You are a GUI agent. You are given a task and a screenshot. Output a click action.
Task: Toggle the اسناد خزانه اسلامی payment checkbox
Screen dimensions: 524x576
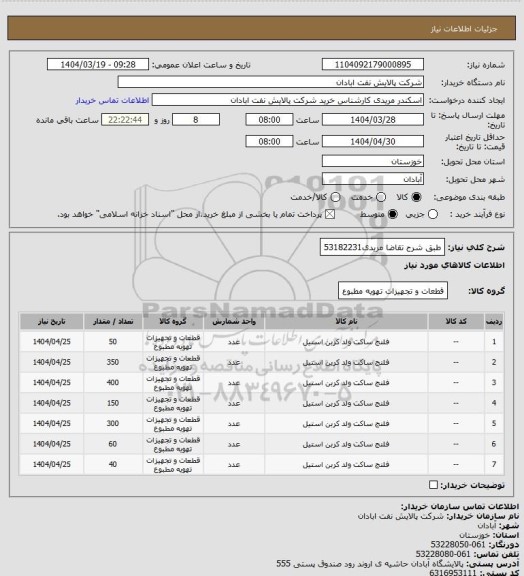click(x=330, y=214)
